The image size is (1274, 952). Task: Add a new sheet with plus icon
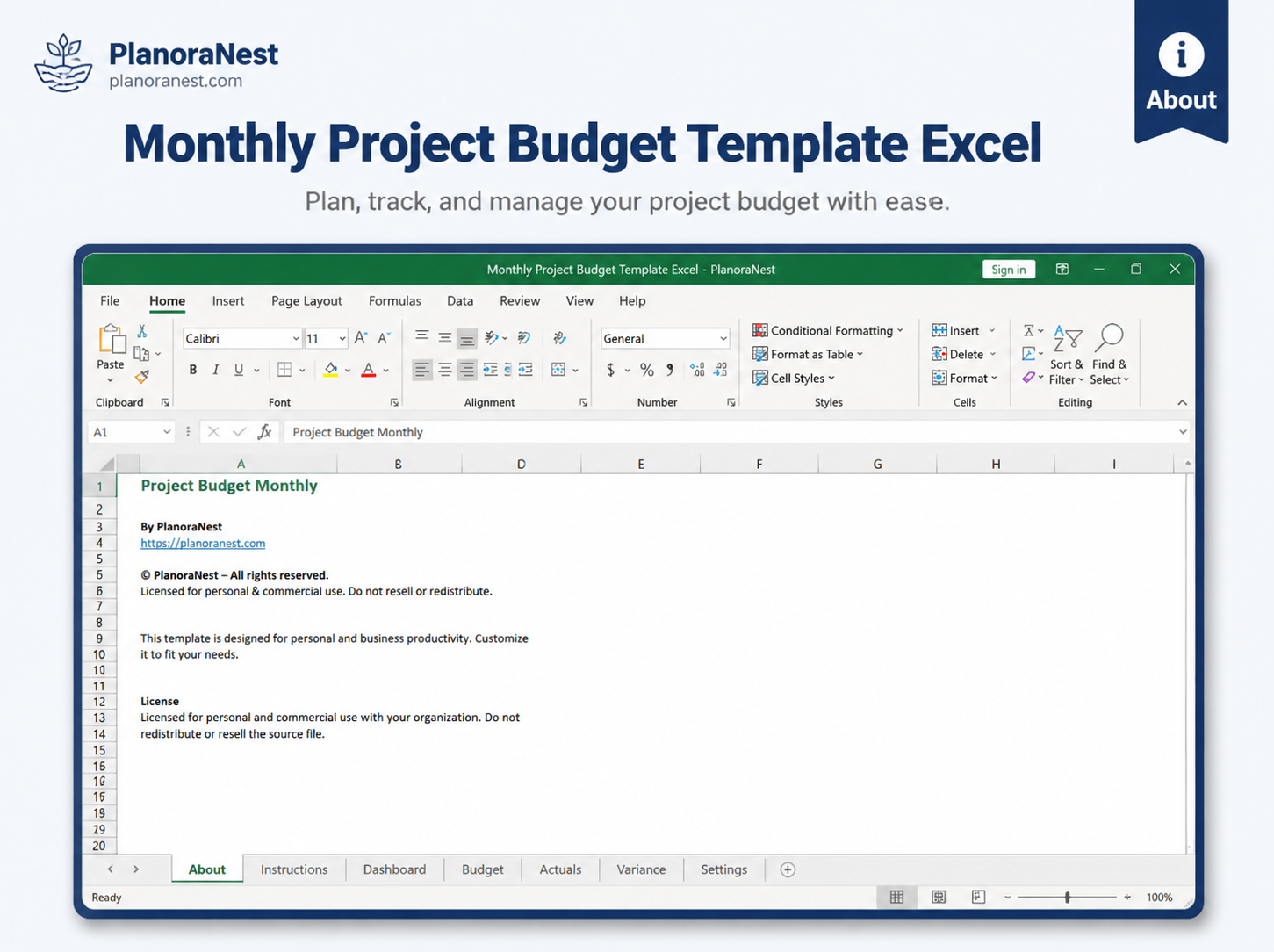click(x=788, y=869)
